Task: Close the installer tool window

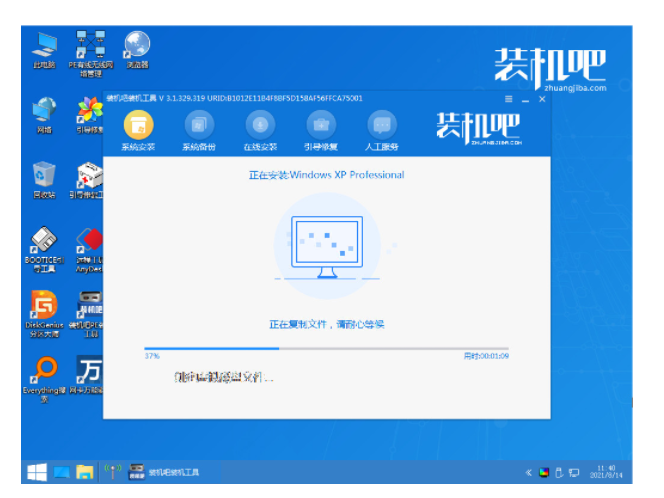Action: click(542, 99)
